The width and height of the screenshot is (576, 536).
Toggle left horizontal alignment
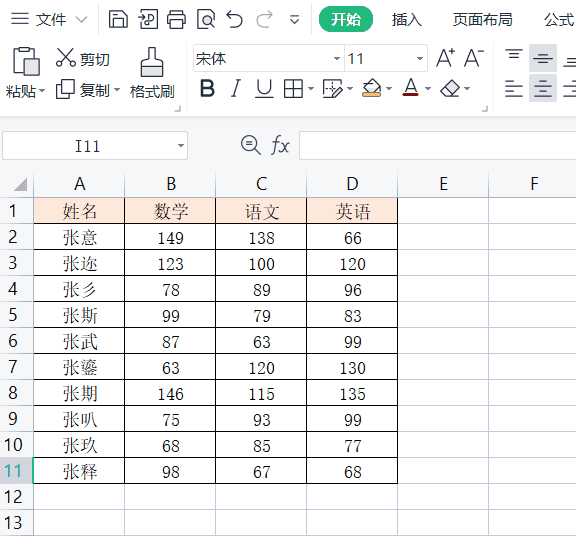coord(514,88)
